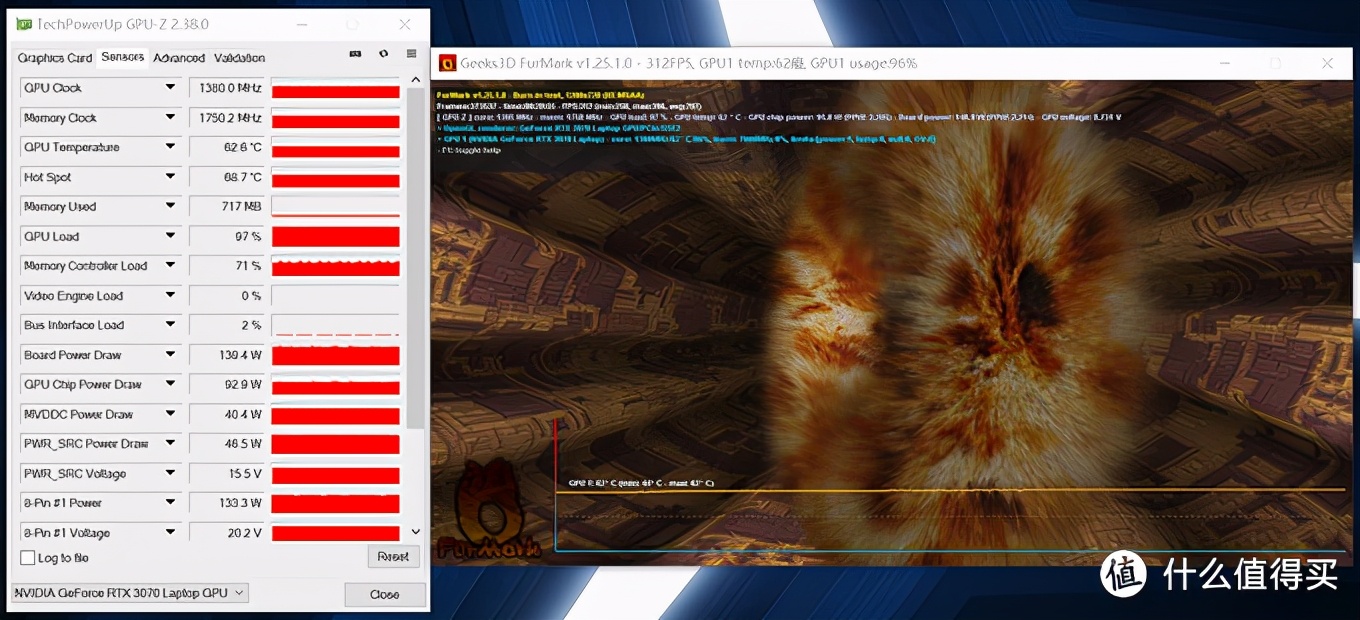
Task: Click the GPU-Z app icon in title bar
Action: click(x=23, y=24)
